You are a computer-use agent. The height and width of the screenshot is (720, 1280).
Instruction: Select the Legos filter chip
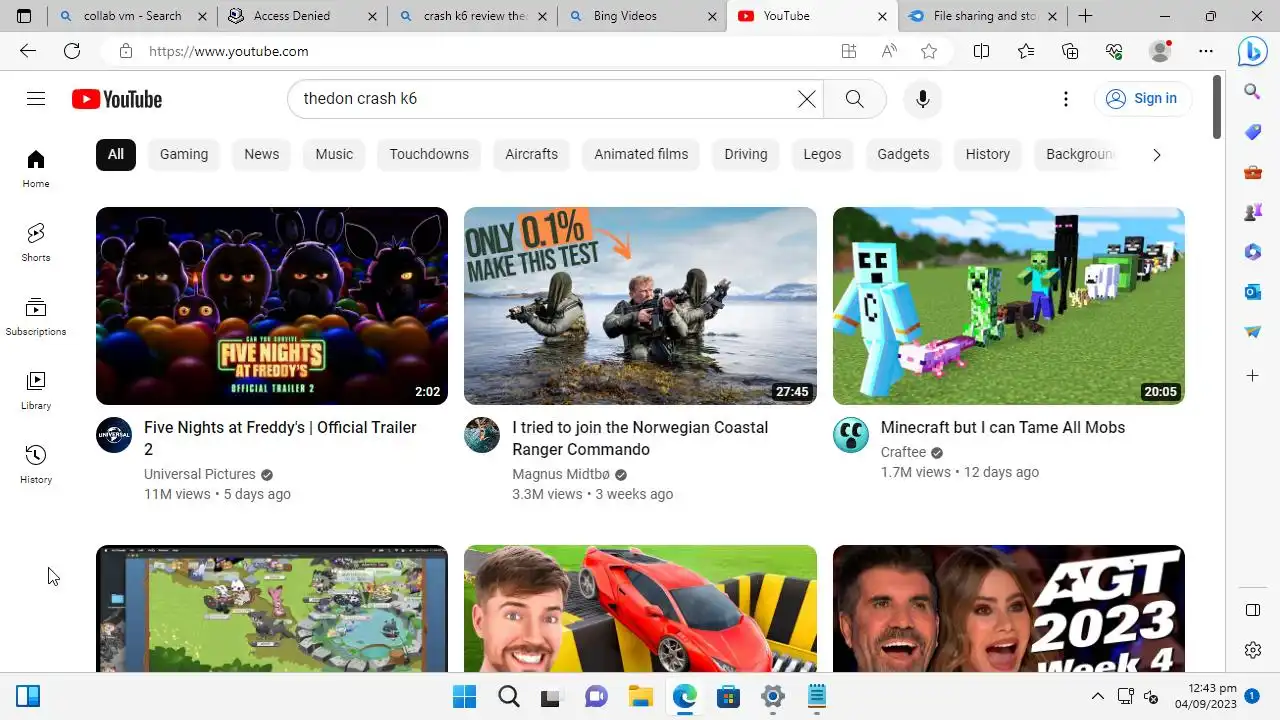tap(822, 154)
